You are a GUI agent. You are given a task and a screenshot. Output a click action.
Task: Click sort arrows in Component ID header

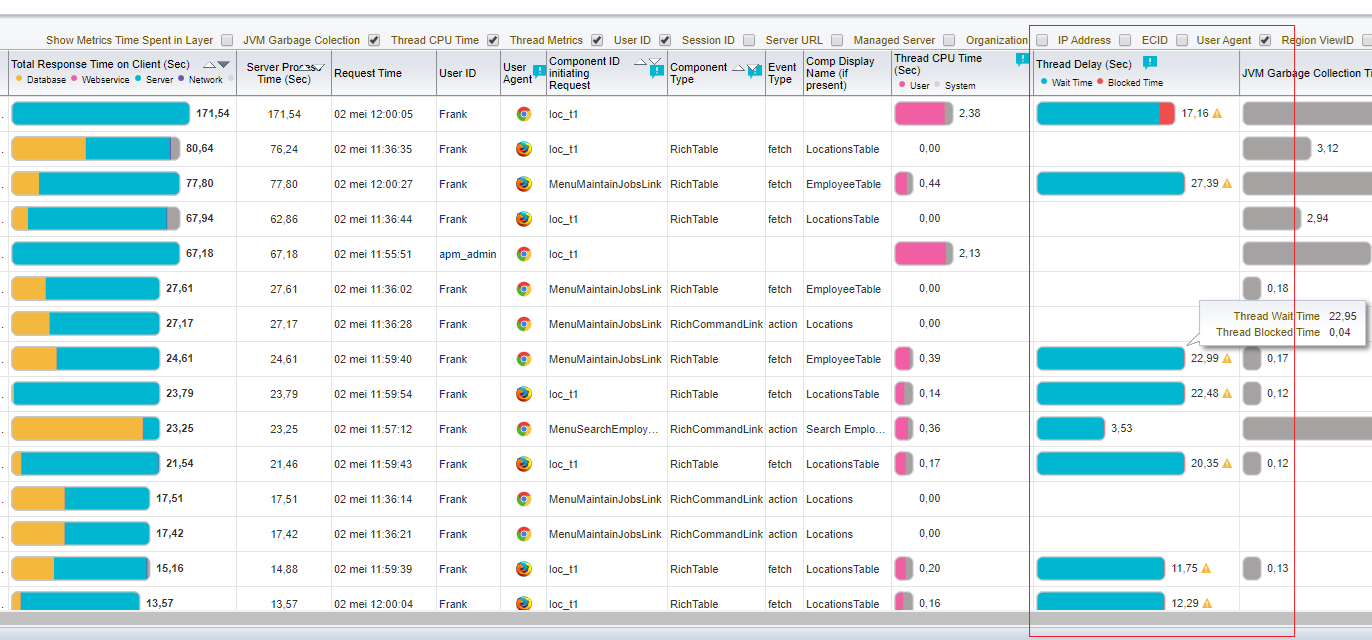coord(648,62)
